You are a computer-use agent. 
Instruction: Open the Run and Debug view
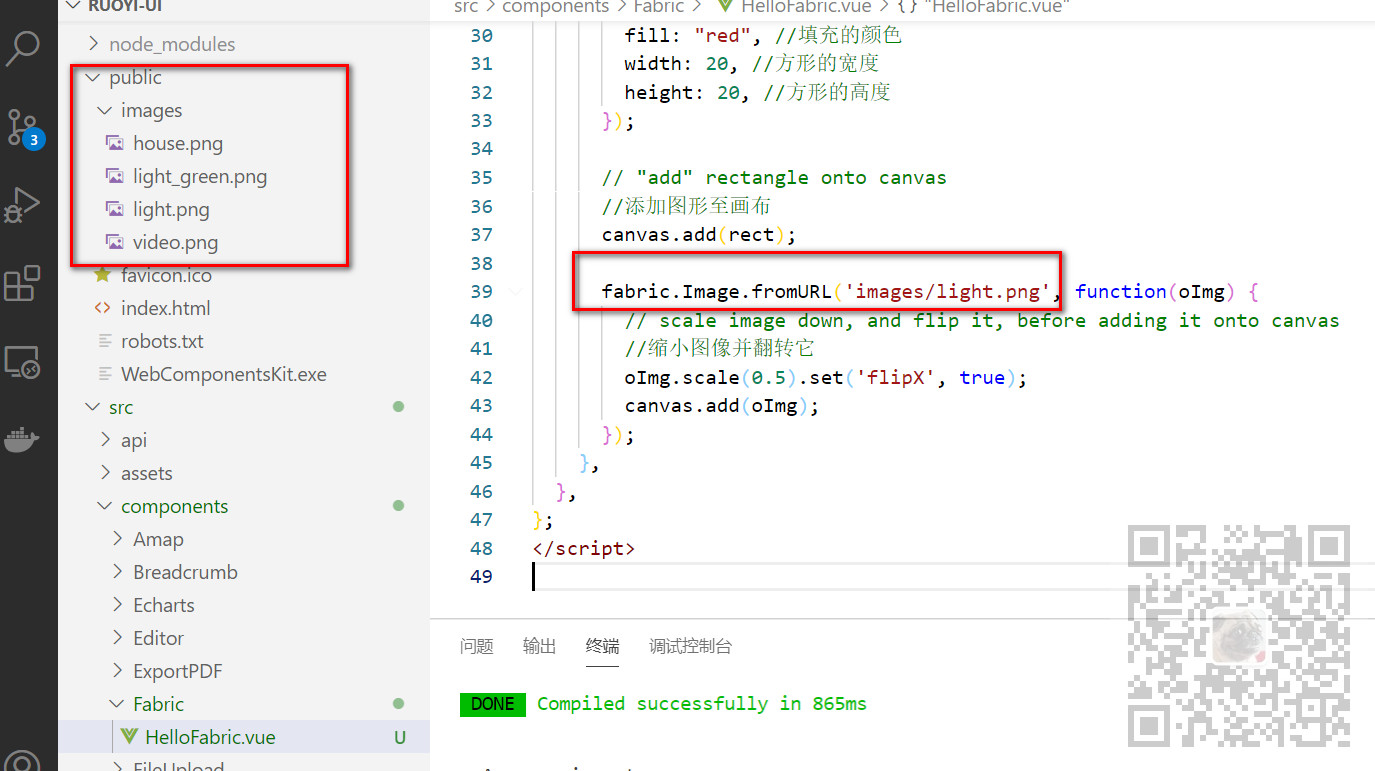(22, 205)
